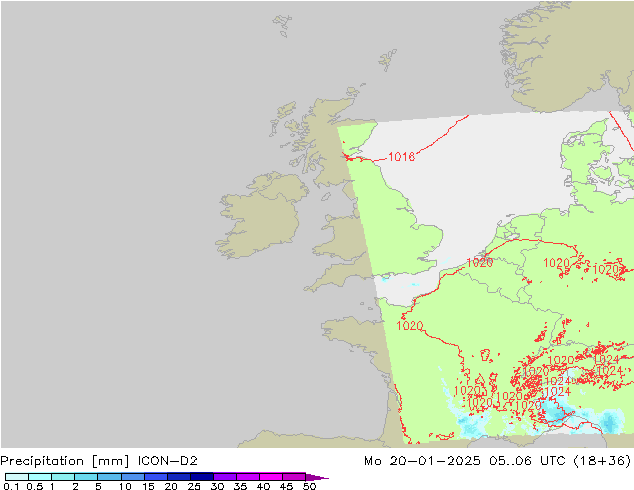Click the "(18+36)" forecast run text
Image resolution: width=634 pixels, height=490 pixels.
click(x=602, y=461)
